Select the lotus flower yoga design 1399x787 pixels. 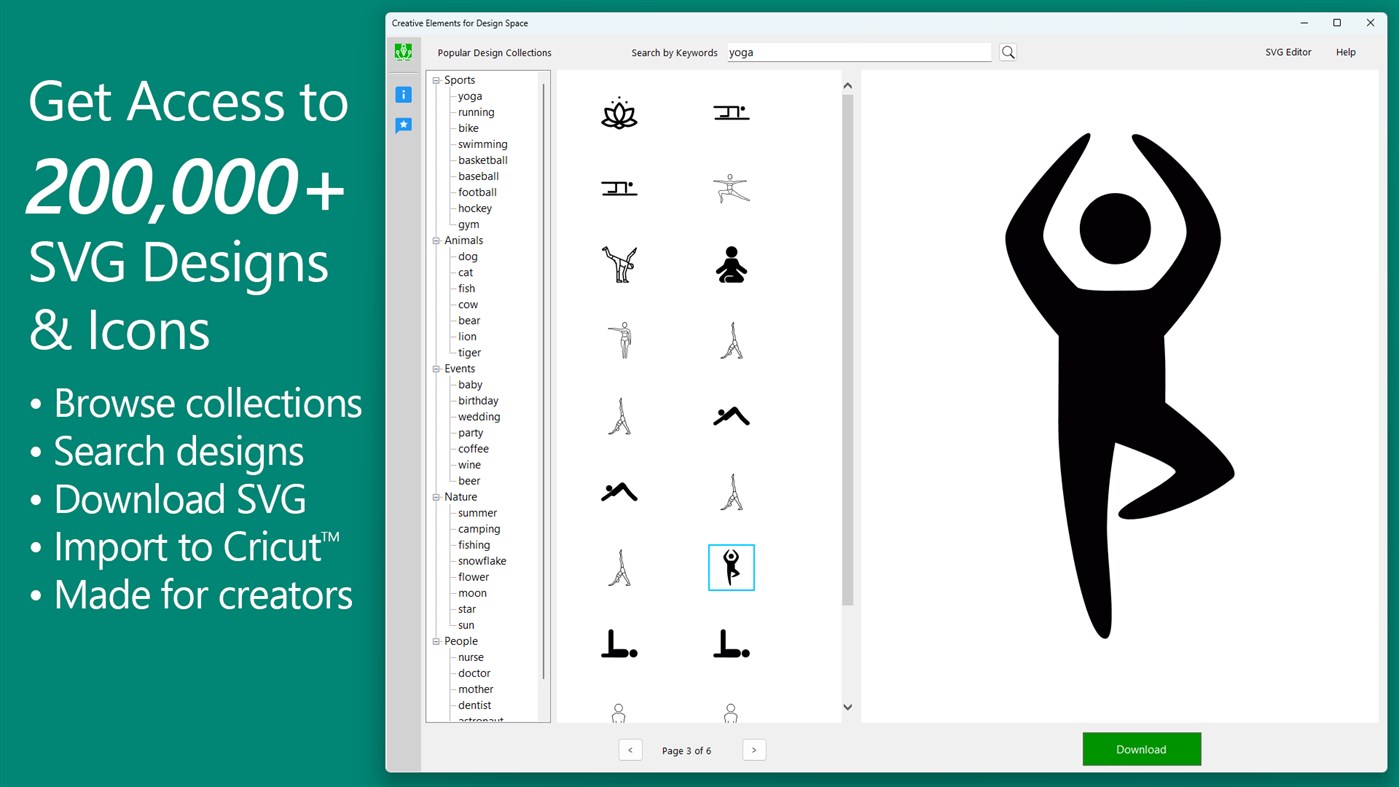point(619,112)
